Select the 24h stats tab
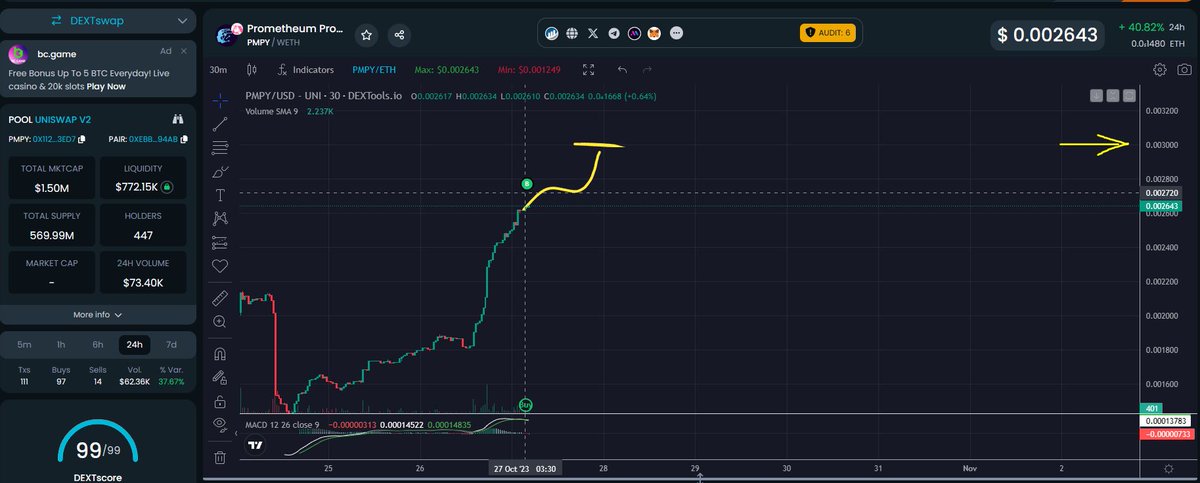Screen dimensions: 1200x483 pos(135,344)
